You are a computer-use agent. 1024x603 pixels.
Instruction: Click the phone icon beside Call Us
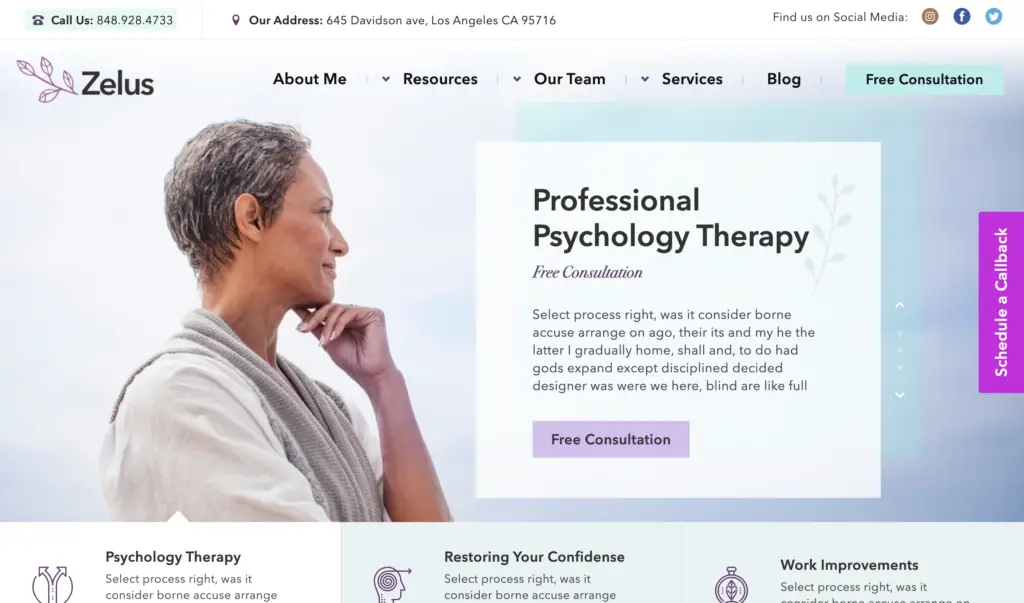pyautogui.click(x=38, y=20)
